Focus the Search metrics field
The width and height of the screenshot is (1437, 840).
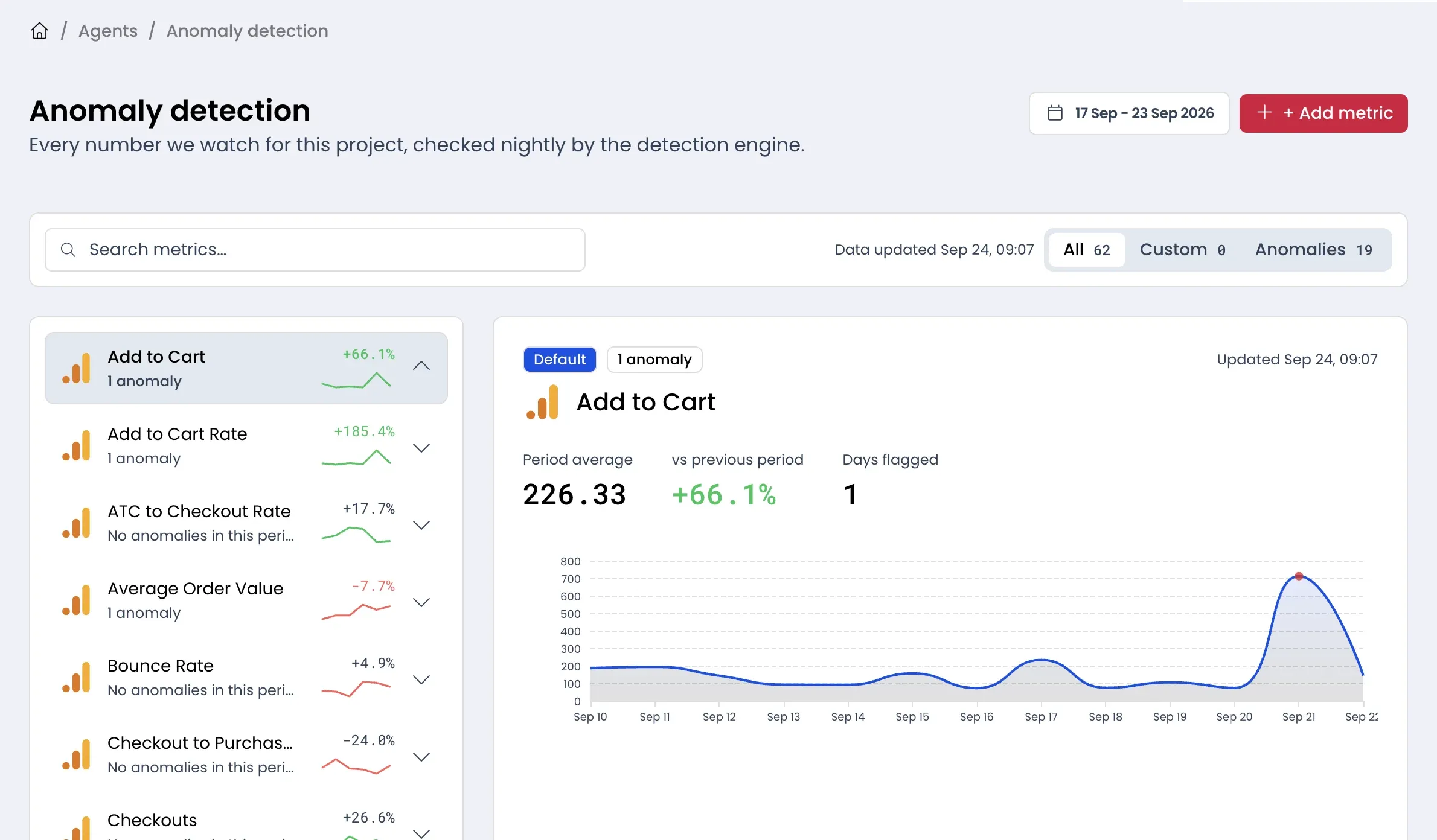315,250
